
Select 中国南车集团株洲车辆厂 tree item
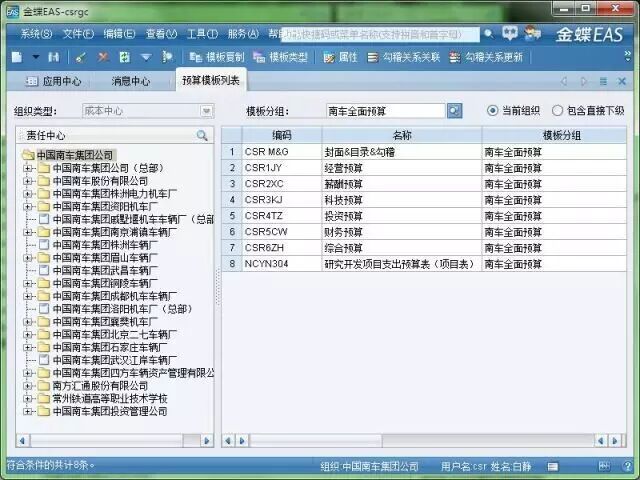(x=105, y=245)
